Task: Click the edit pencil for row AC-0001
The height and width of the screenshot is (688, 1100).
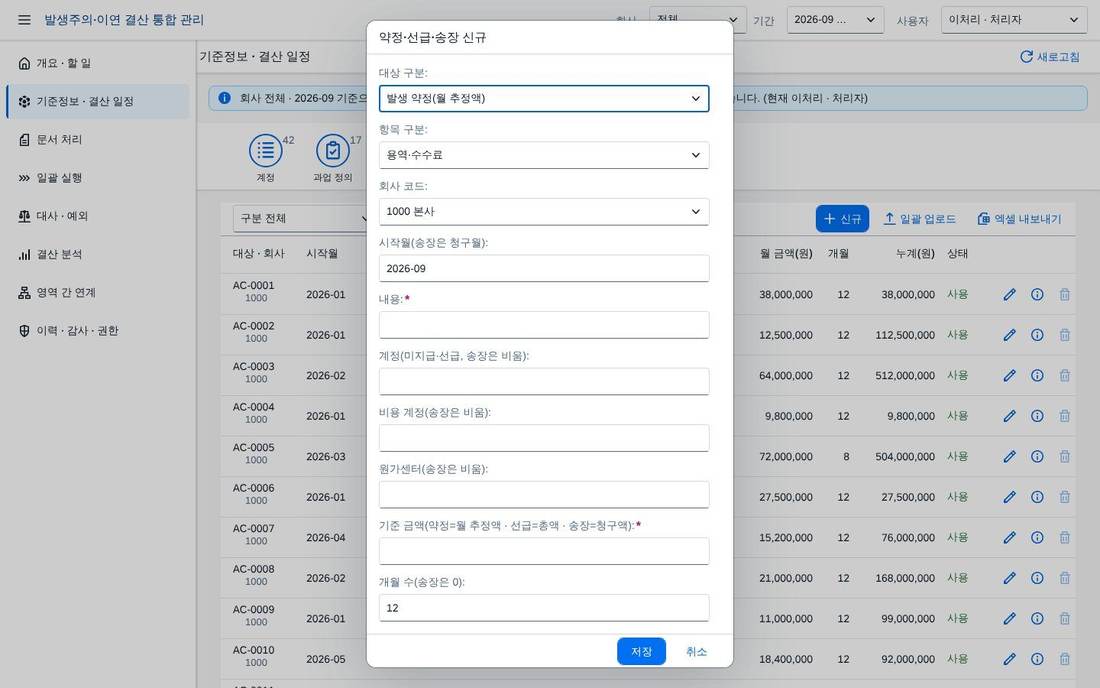Action: (x=1010, y=295)
